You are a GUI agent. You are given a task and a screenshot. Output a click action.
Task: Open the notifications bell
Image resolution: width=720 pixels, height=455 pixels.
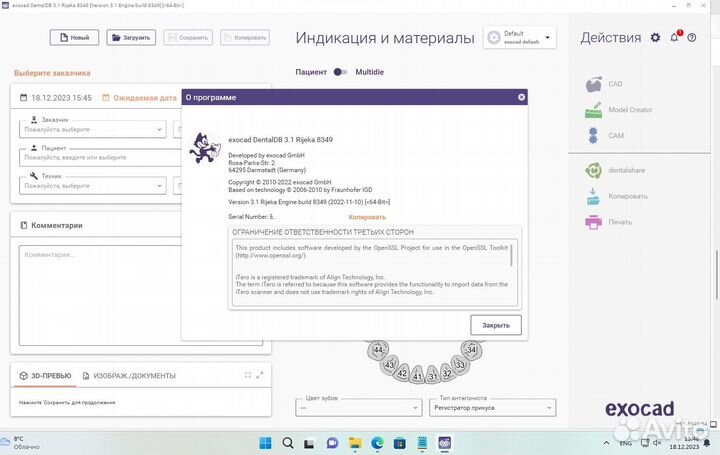tap(675, 38)
